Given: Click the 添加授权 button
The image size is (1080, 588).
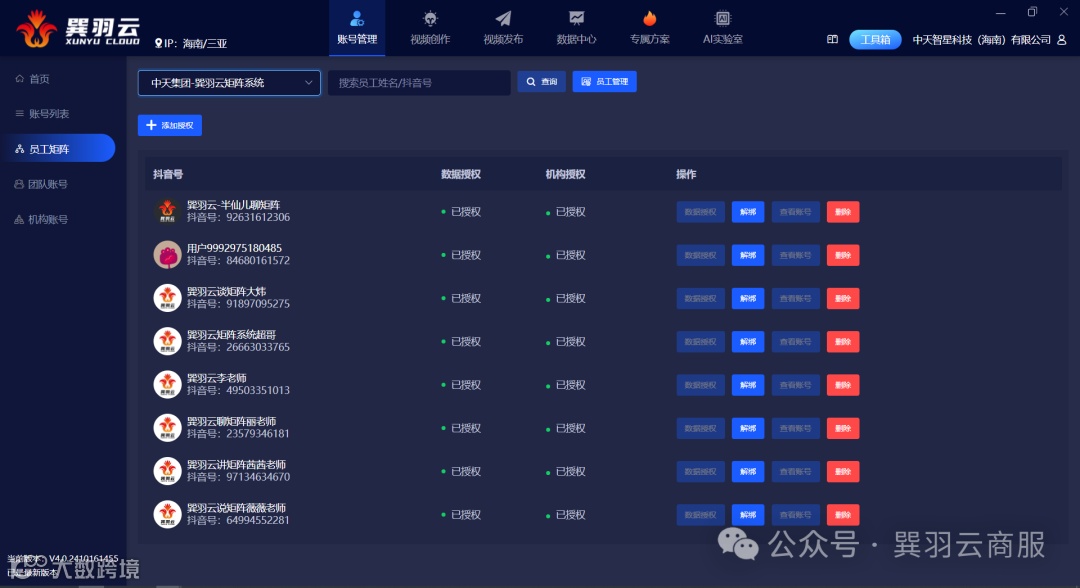Looking at the screenshot, I should [169, 125].
